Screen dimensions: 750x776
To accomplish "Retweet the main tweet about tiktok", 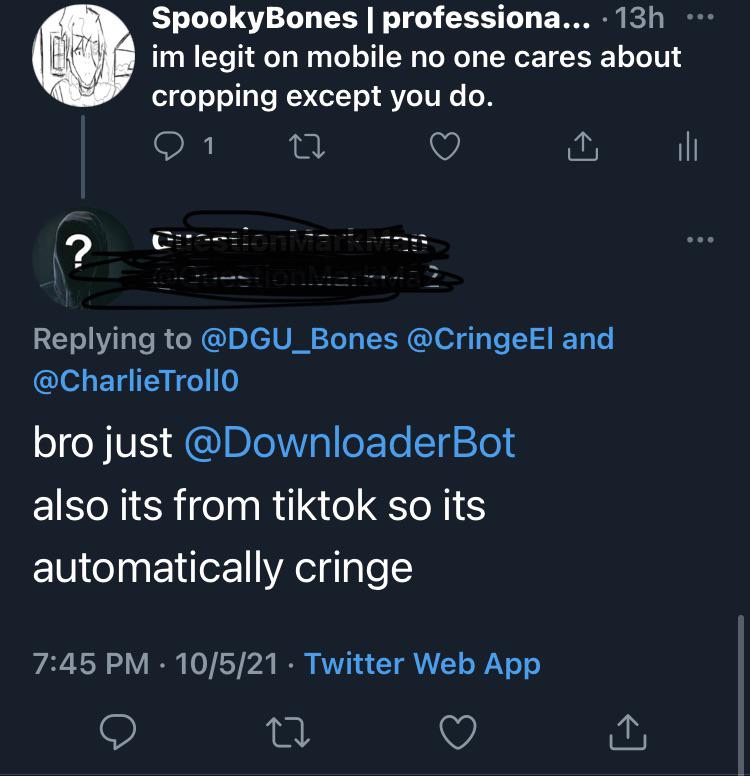I will click(288, 733).
